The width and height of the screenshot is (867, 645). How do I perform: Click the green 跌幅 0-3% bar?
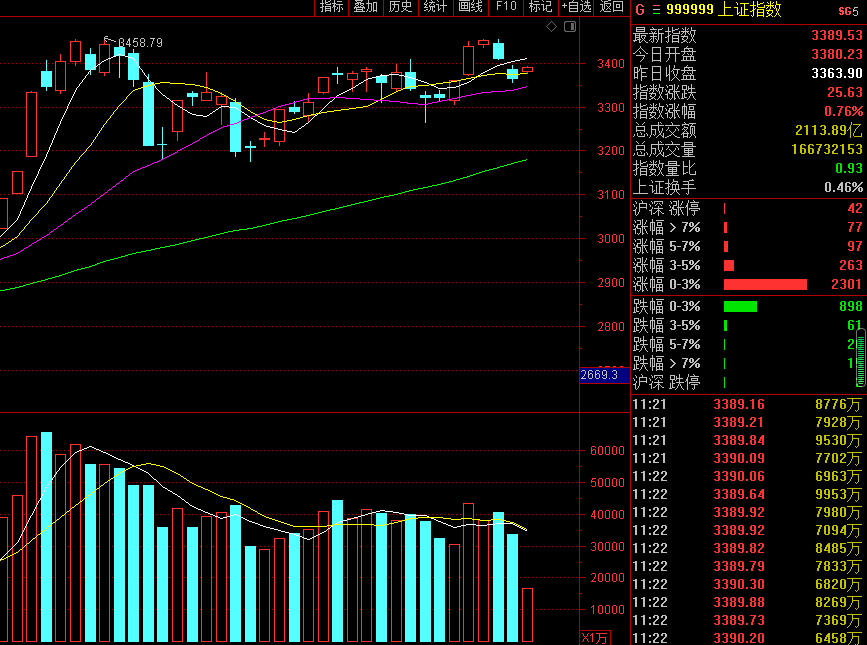click(x=740, y=306)
